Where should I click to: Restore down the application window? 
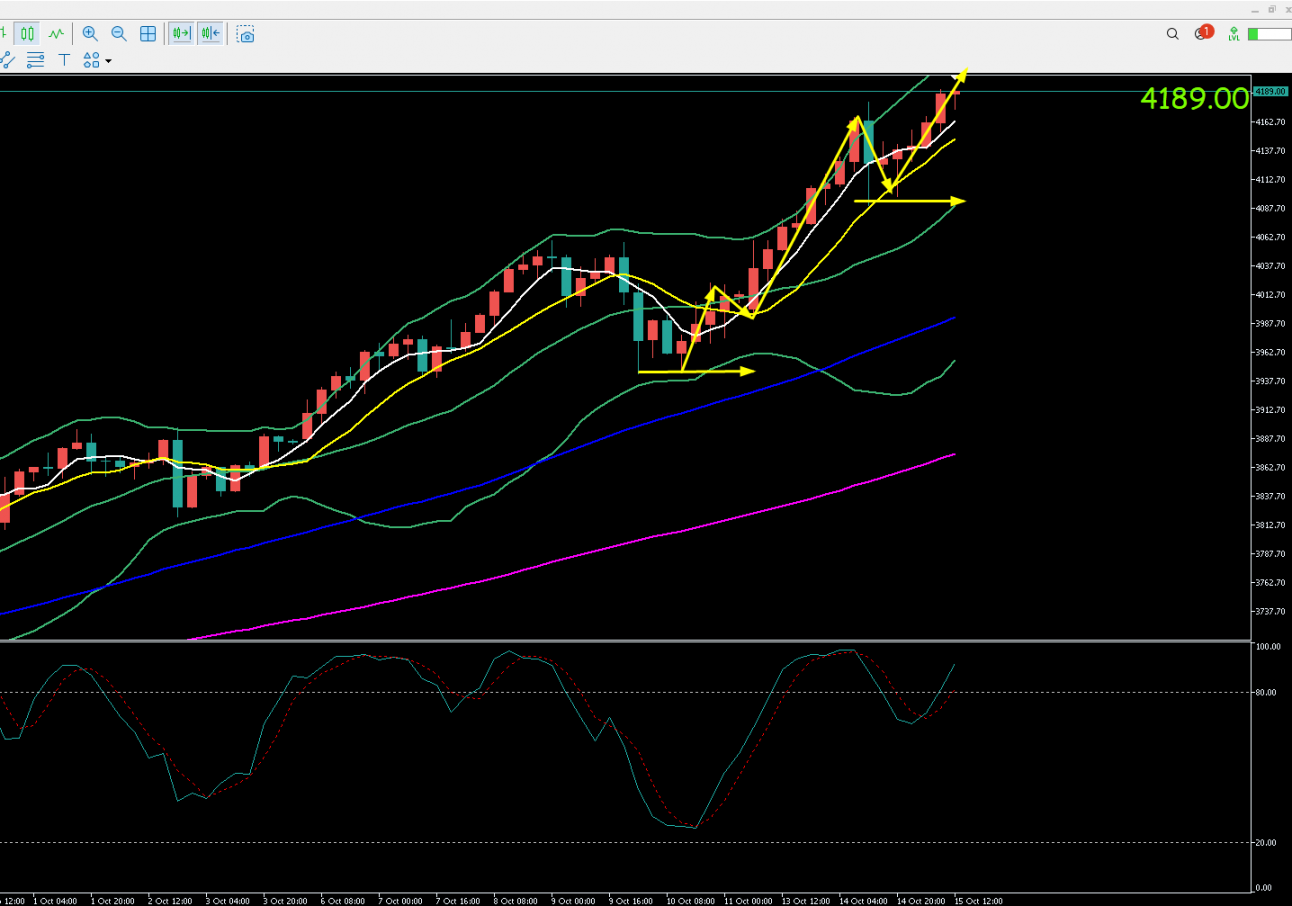tap(1272, 8)
